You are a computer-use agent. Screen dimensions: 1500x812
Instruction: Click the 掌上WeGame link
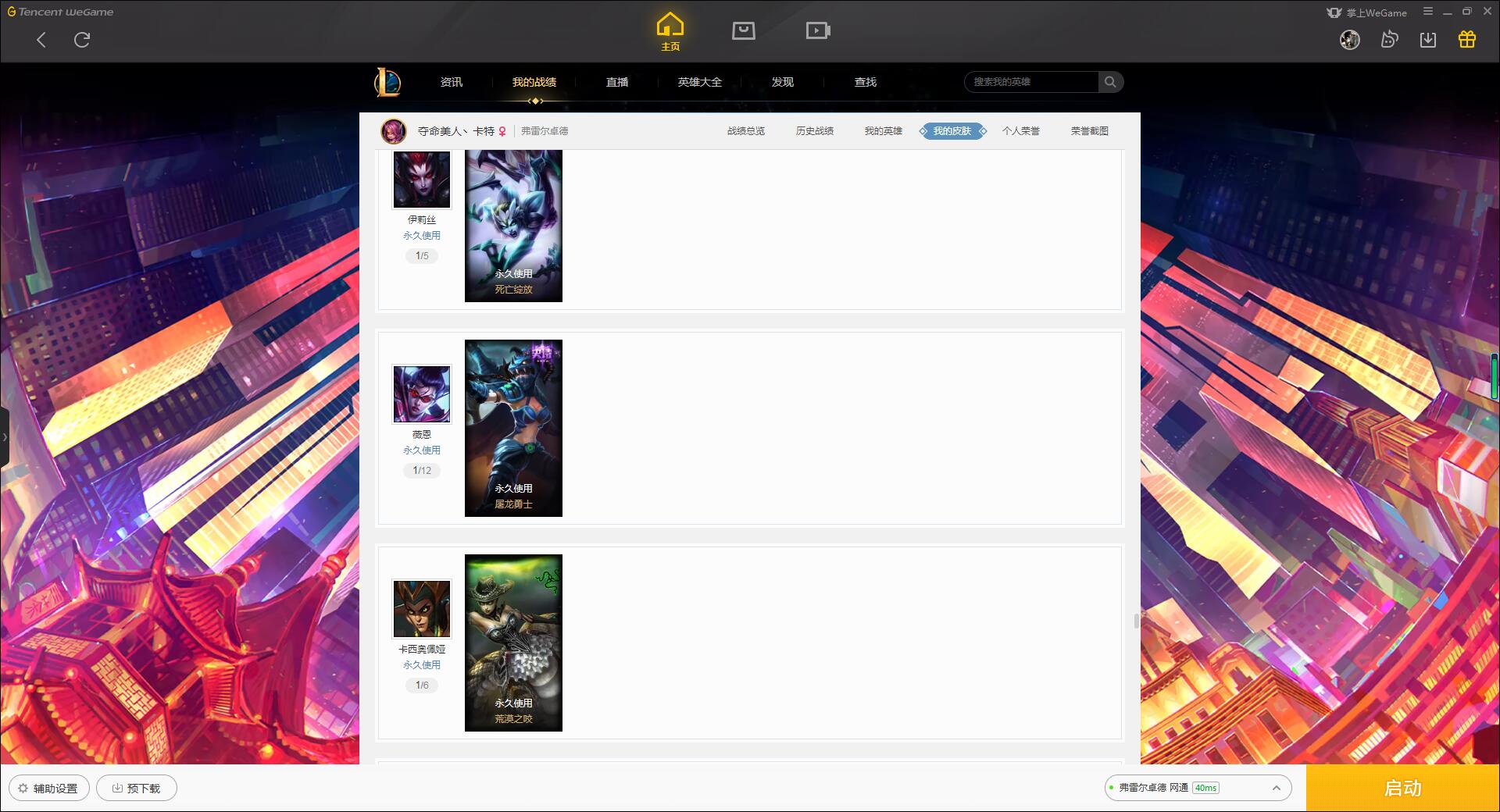pyautogui.click(x=1367, y=12)
